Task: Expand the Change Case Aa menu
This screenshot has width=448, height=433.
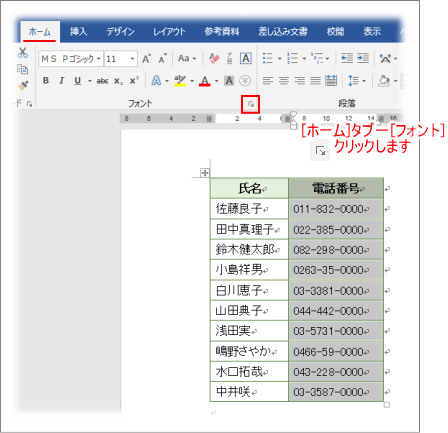Action: [187, 59]
